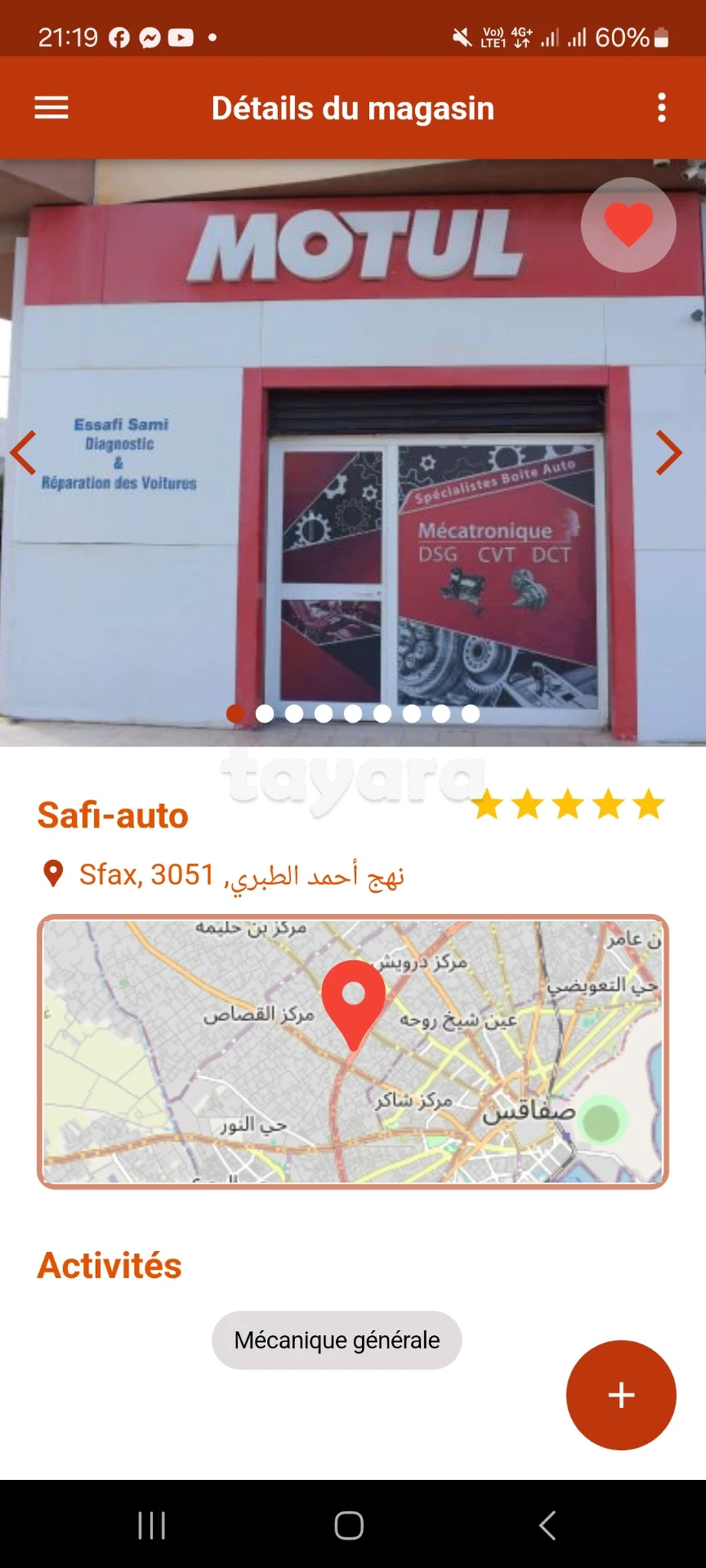Open the Sfax street address link
Screen dimensions: 706x1568
click(241, 875)
